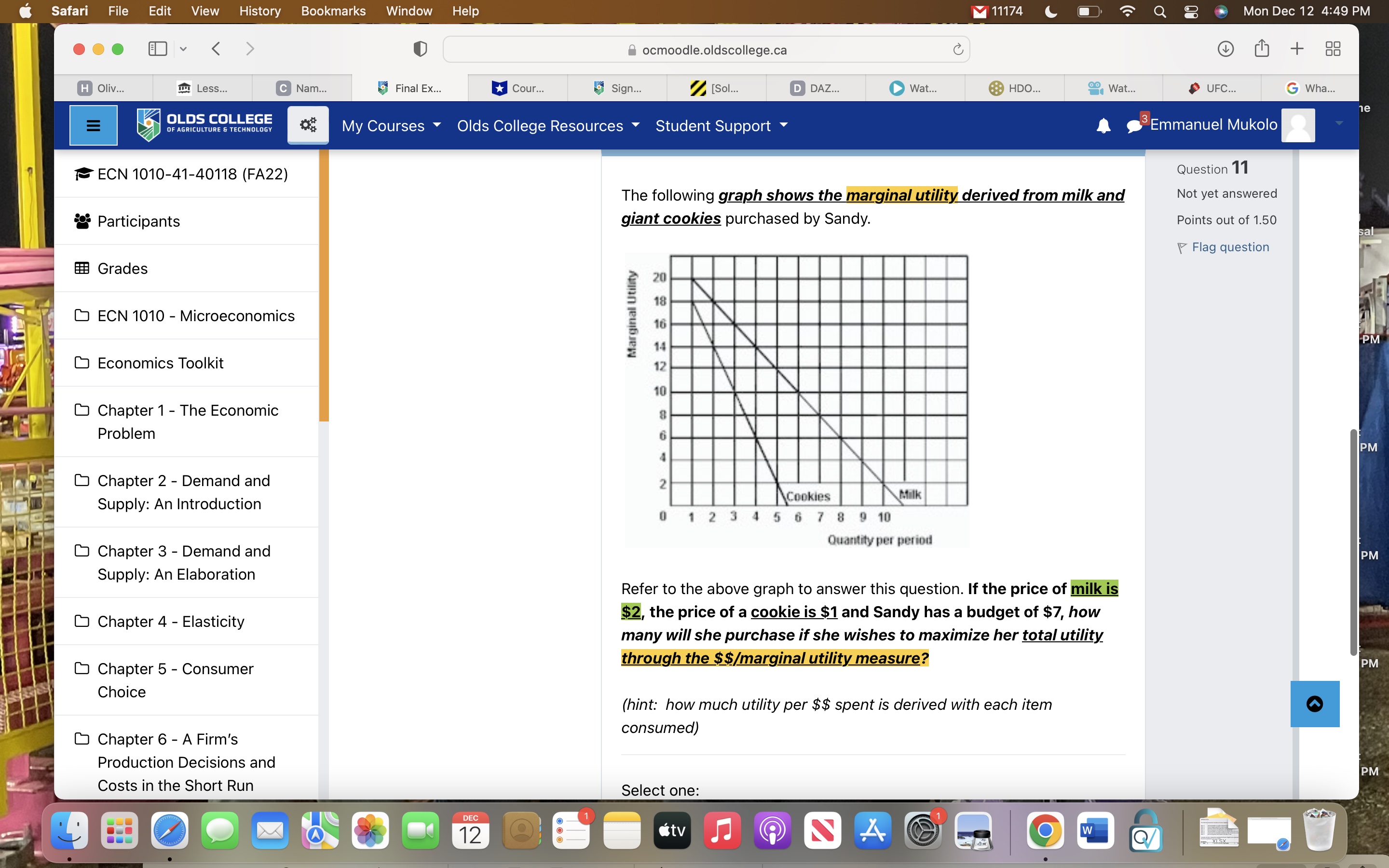Open the notifications bell icon
Image resolution: width=1389 pixels, height=868 pixels.
point(1103,126)
